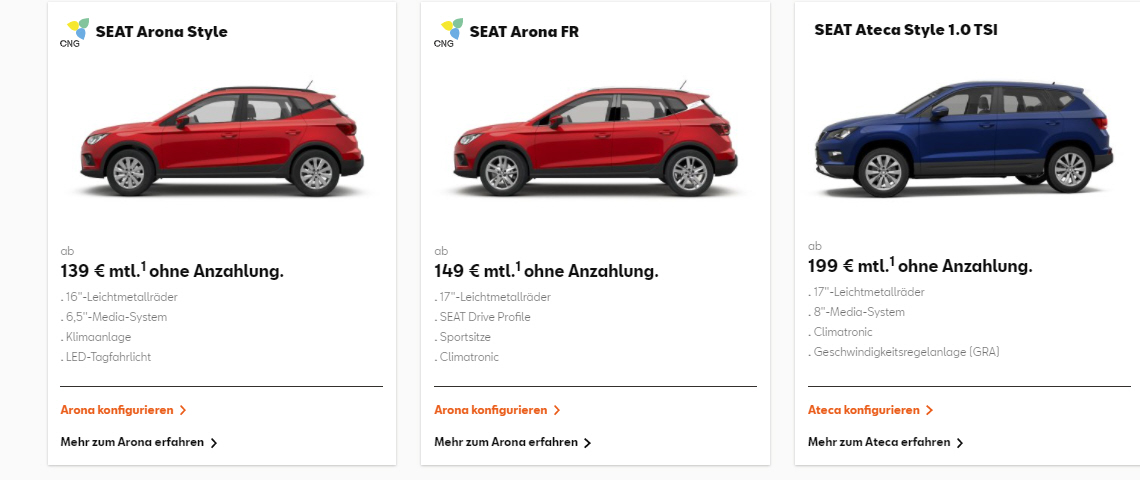The height and width of the screenshot is (480, 1140).
Task: Open Mehr zum Arona erfahren under Arona Style
Action: [132, 442]
